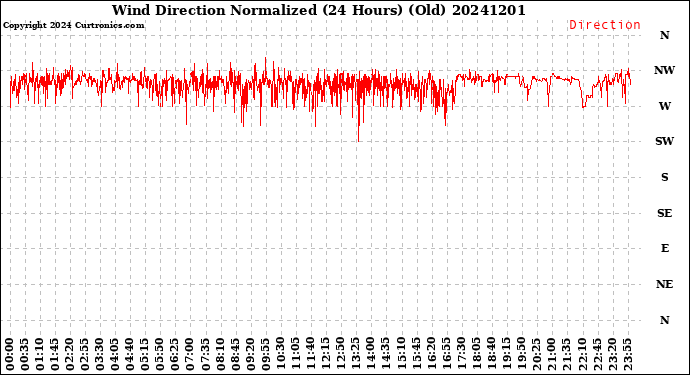
Task: Click the '00:00' time axis label
Action: pos(10,354)
